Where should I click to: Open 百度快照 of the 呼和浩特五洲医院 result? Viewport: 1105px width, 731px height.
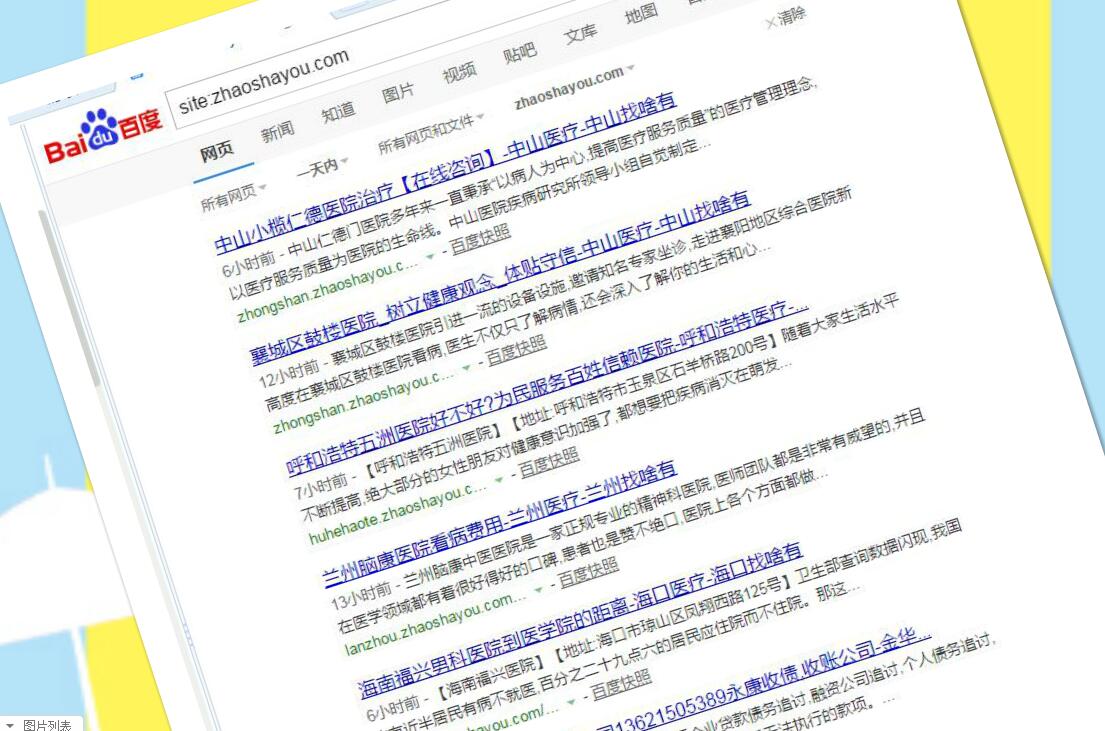[549, 462]
